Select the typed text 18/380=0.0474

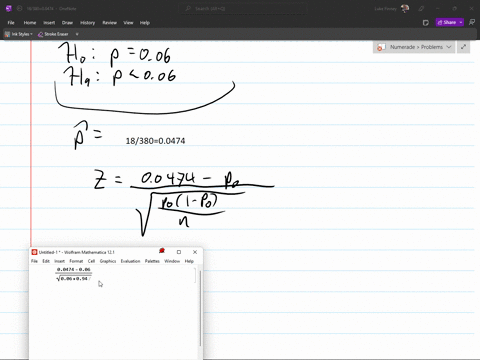[155, 141]
